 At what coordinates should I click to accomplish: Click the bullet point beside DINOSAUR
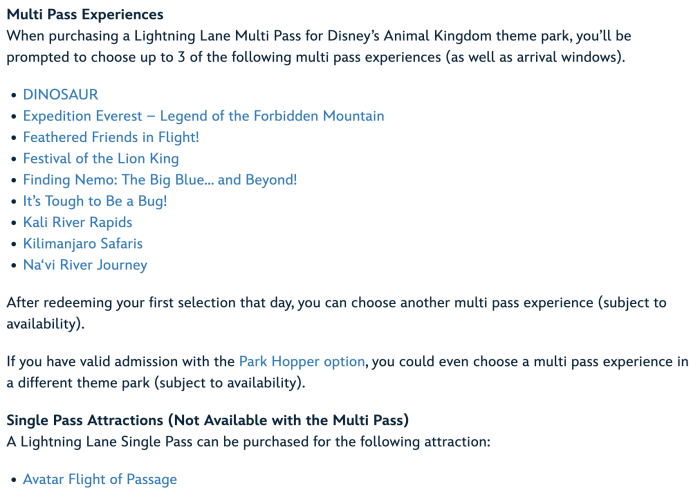point(13,95)
